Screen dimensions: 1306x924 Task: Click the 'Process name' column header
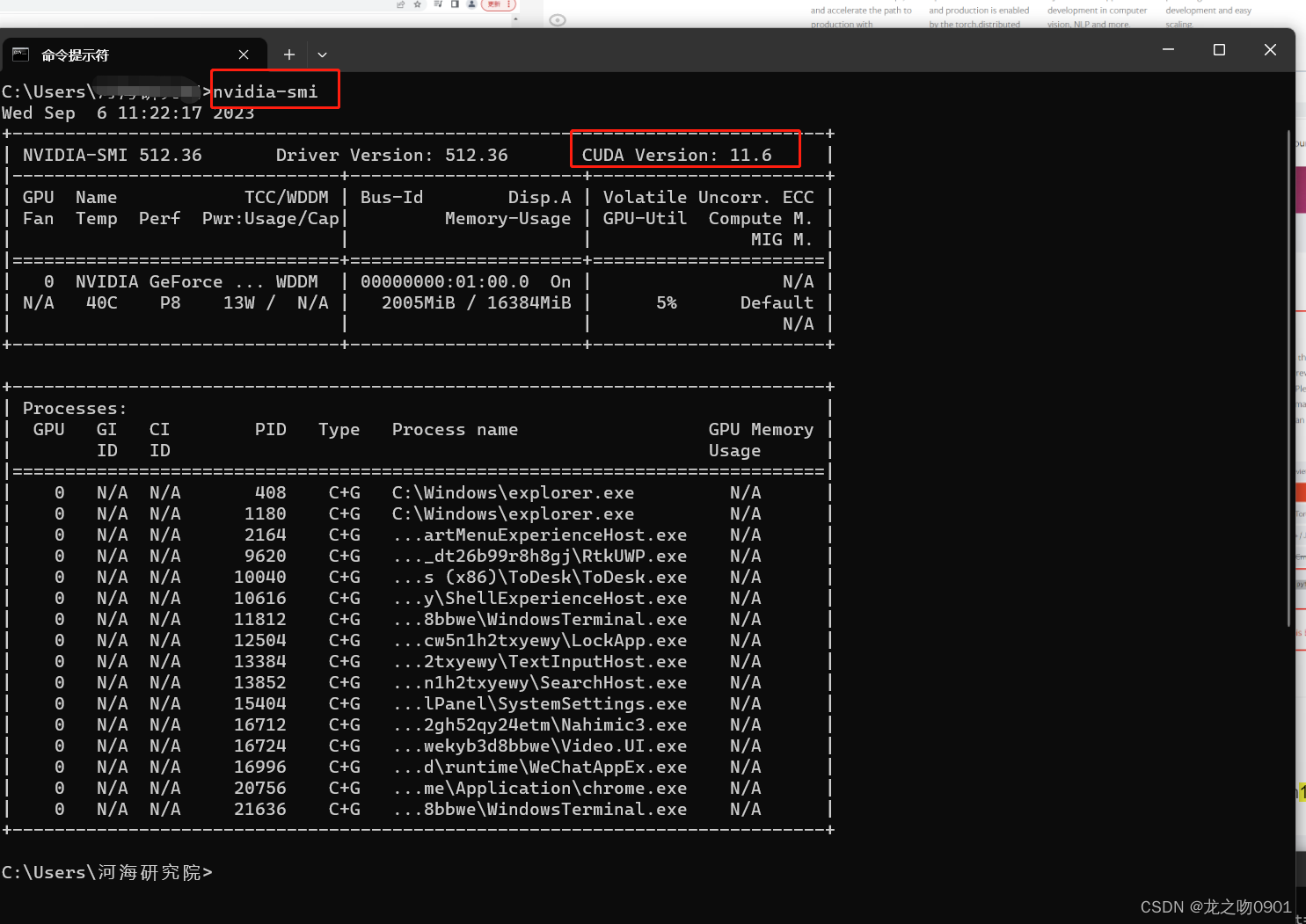(455, 429)
